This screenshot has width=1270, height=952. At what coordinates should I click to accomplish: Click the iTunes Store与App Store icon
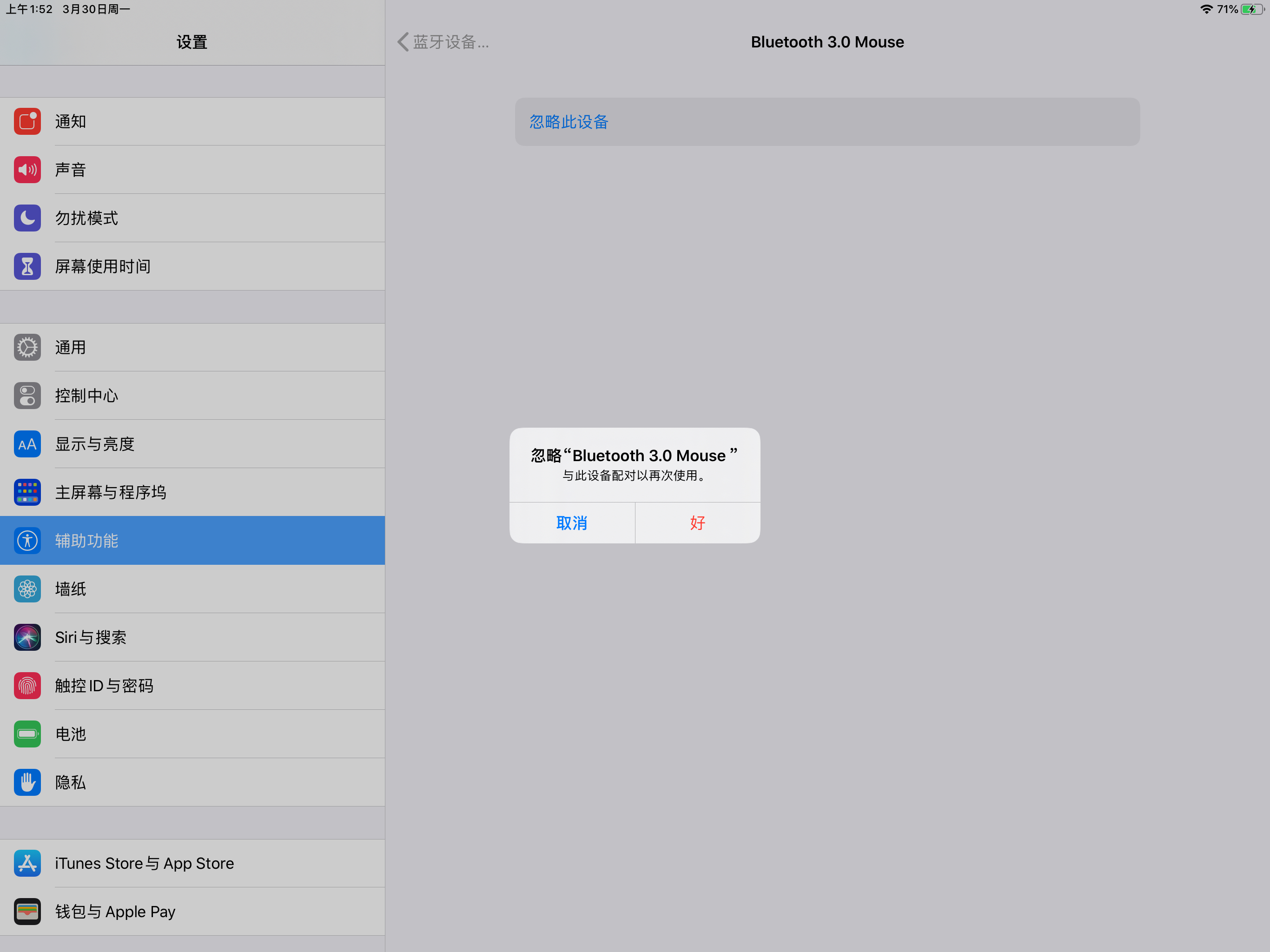coord(27,863)
